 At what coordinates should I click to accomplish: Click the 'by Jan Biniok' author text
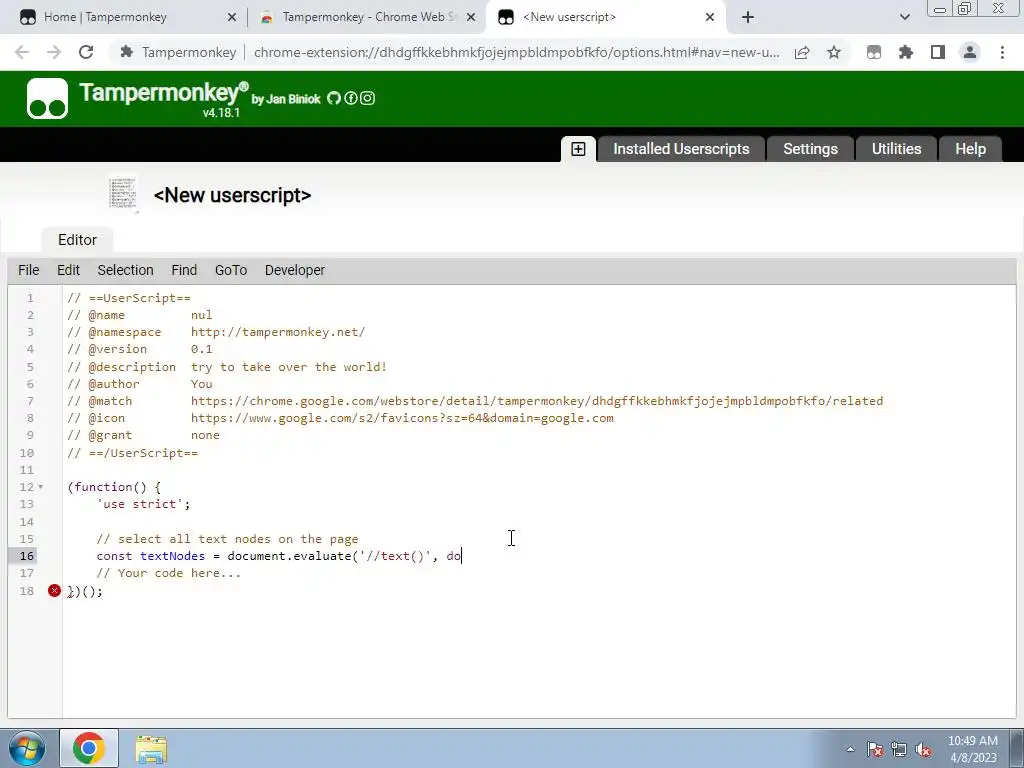[286, 99]
